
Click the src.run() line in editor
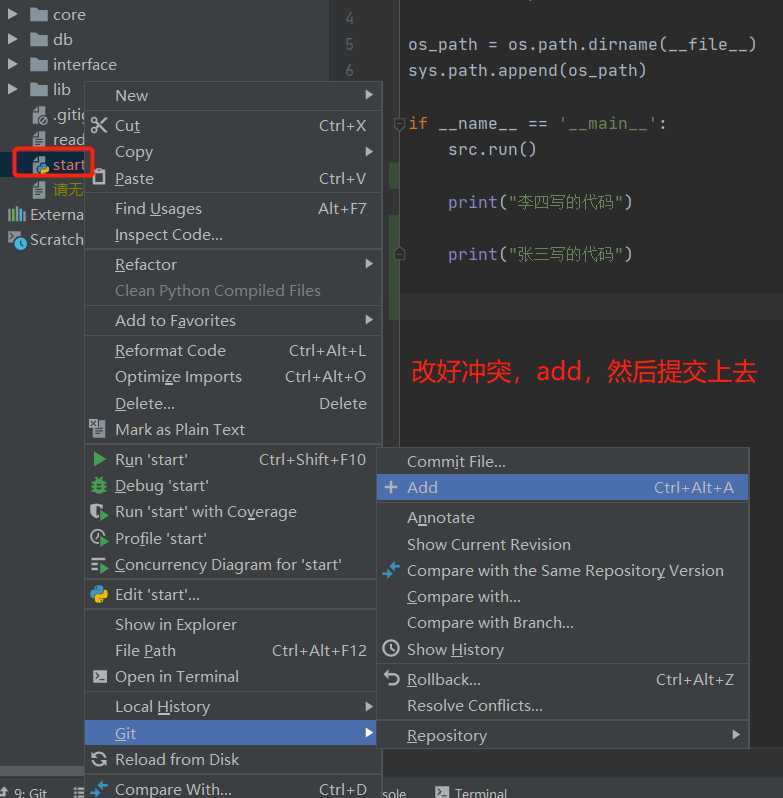[x=491, y=149]
